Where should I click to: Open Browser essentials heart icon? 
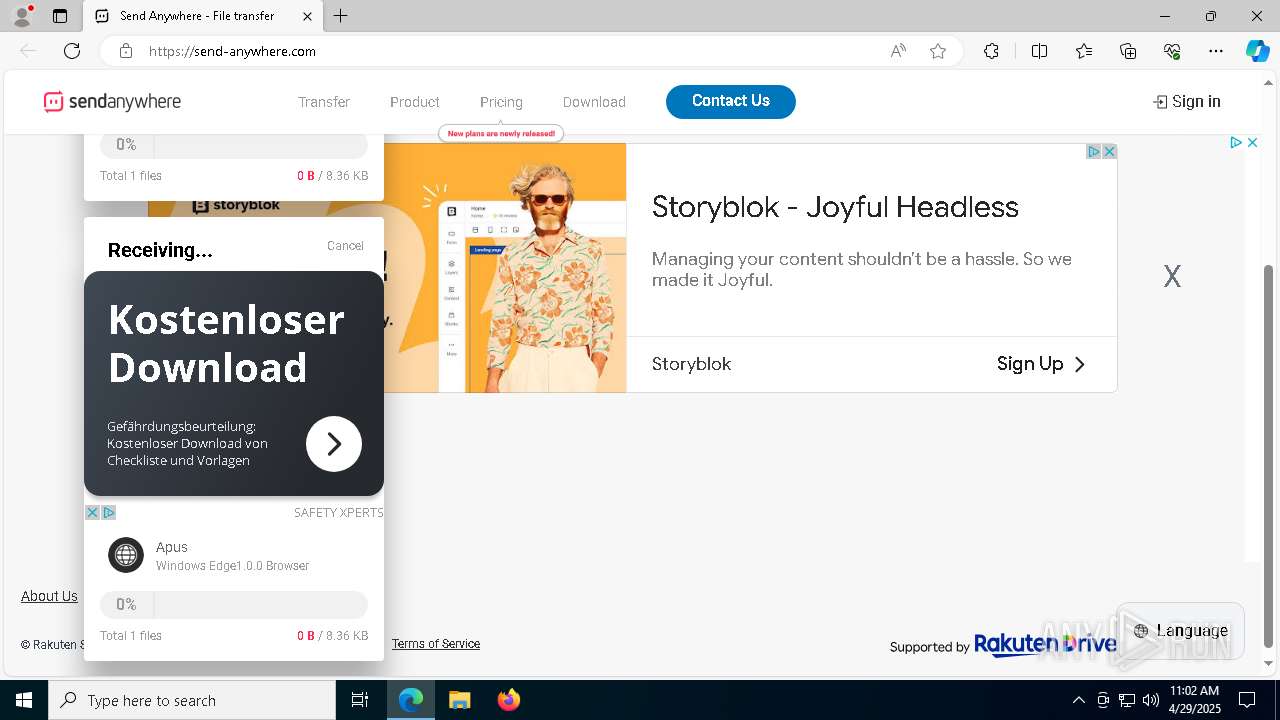1172,51
